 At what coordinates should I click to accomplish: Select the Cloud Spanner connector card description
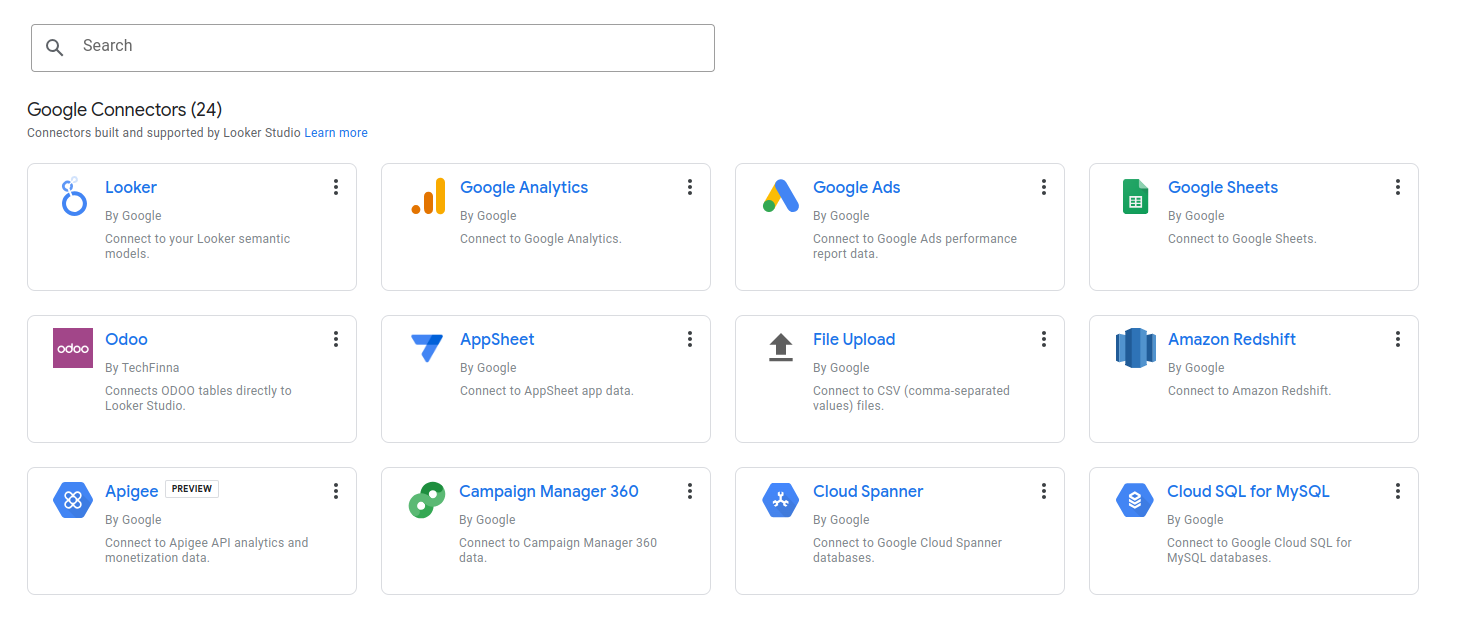click(x=907, y=550)
